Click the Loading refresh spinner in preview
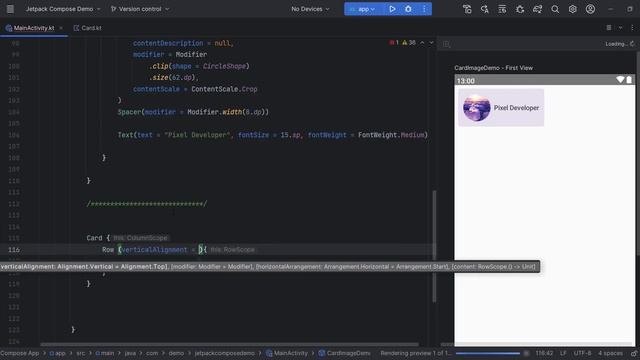The image size is (640, 360). pos(632,44)
